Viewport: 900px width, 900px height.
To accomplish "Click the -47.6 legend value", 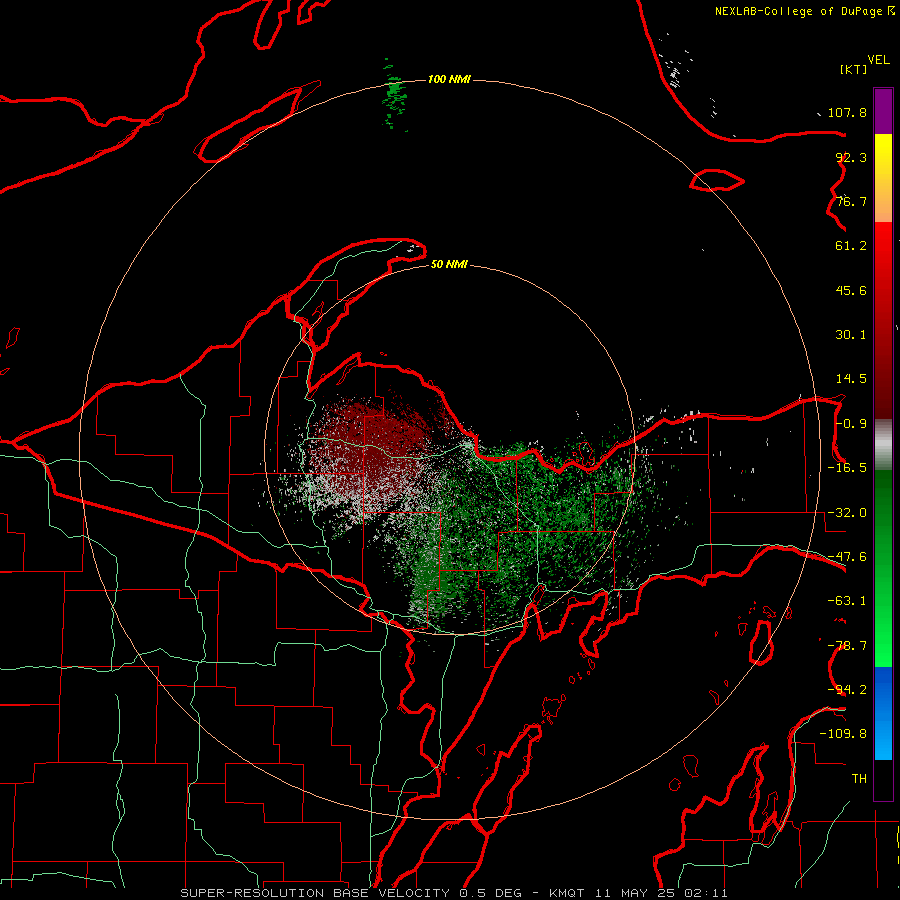I will [x=847, y=557].
